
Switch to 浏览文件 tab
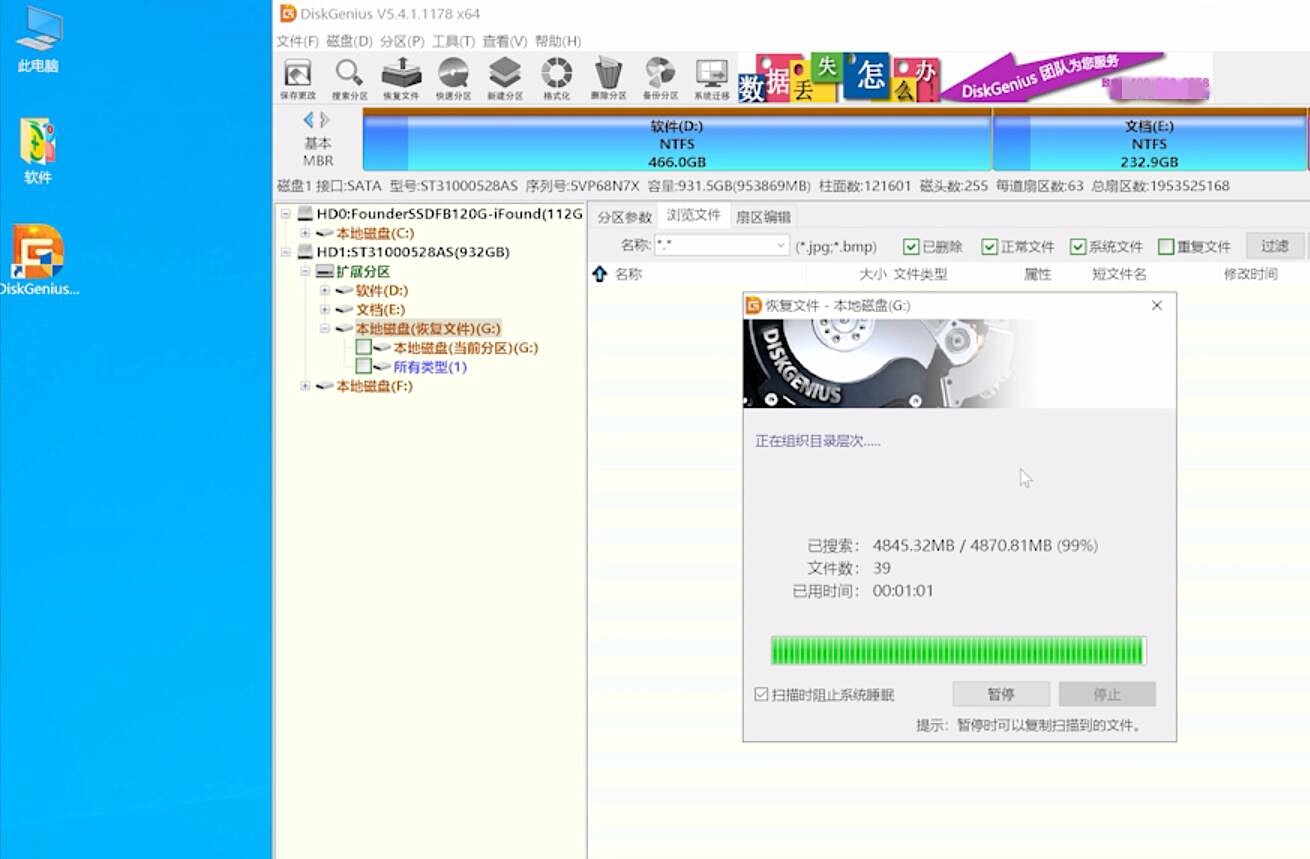pyautogui.click(x=693, y=216)
